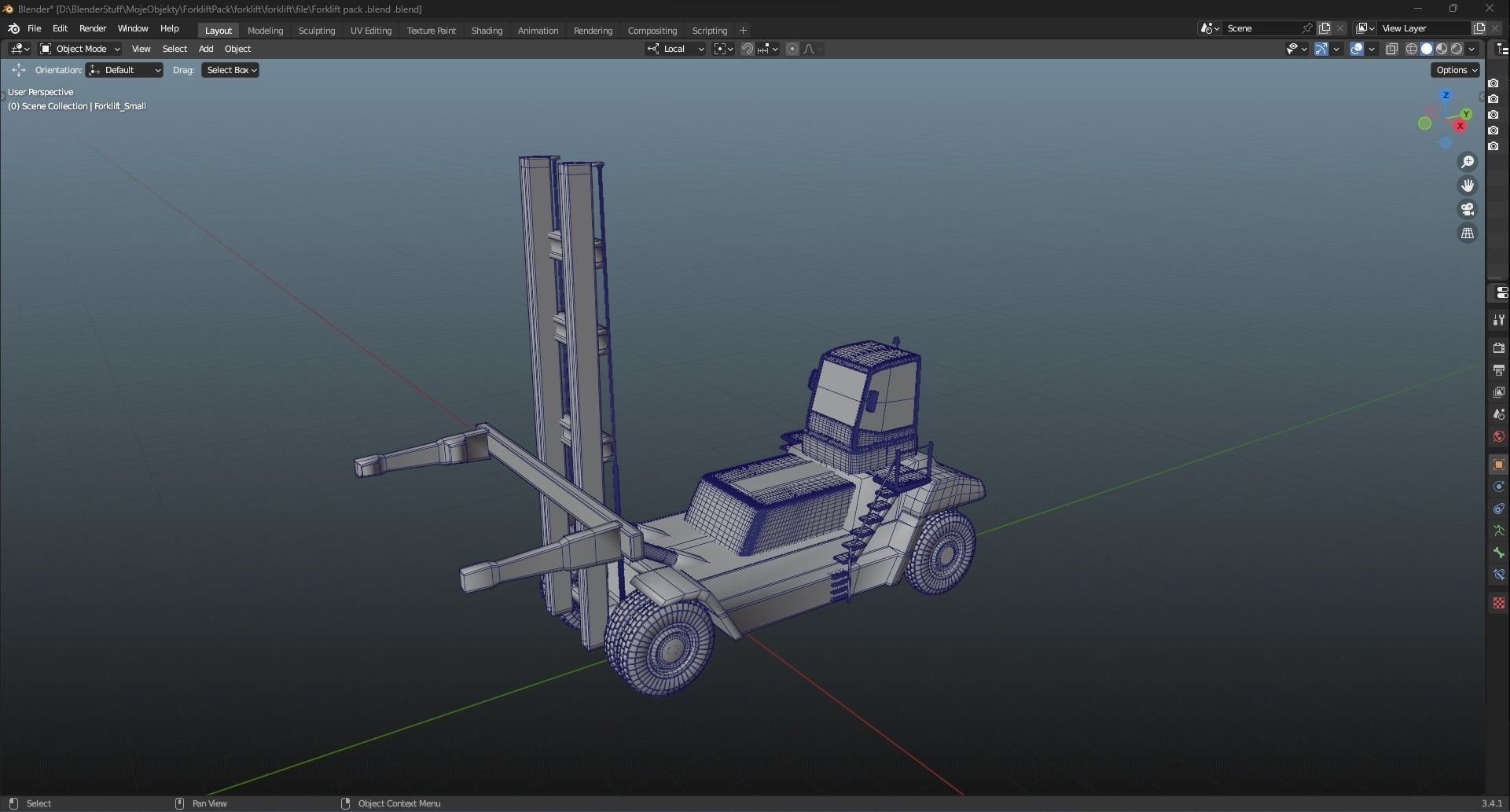Click the Blender logo menu icon

tap(13, 28)
